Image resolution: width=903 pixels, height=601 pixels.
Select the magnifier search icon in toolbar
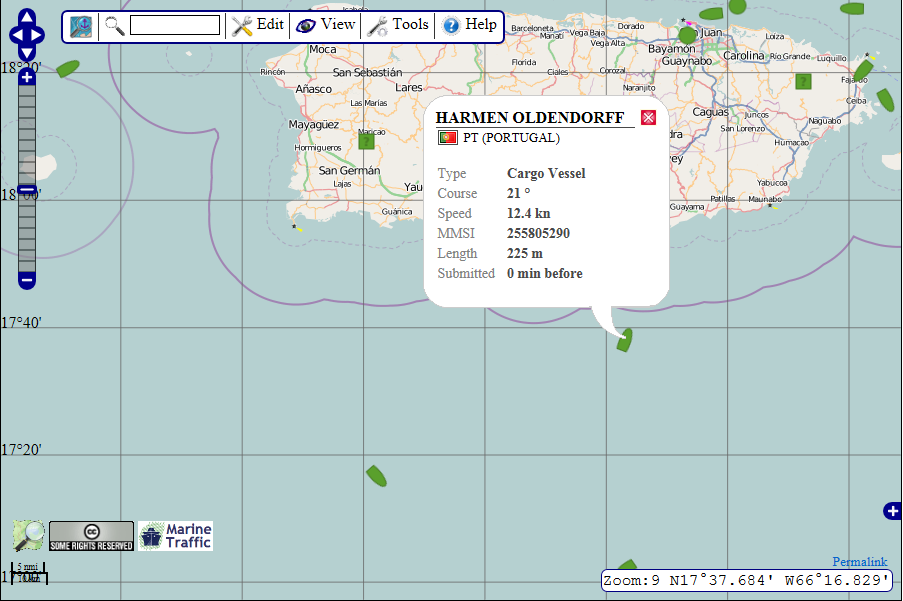[x=114, y=26]
